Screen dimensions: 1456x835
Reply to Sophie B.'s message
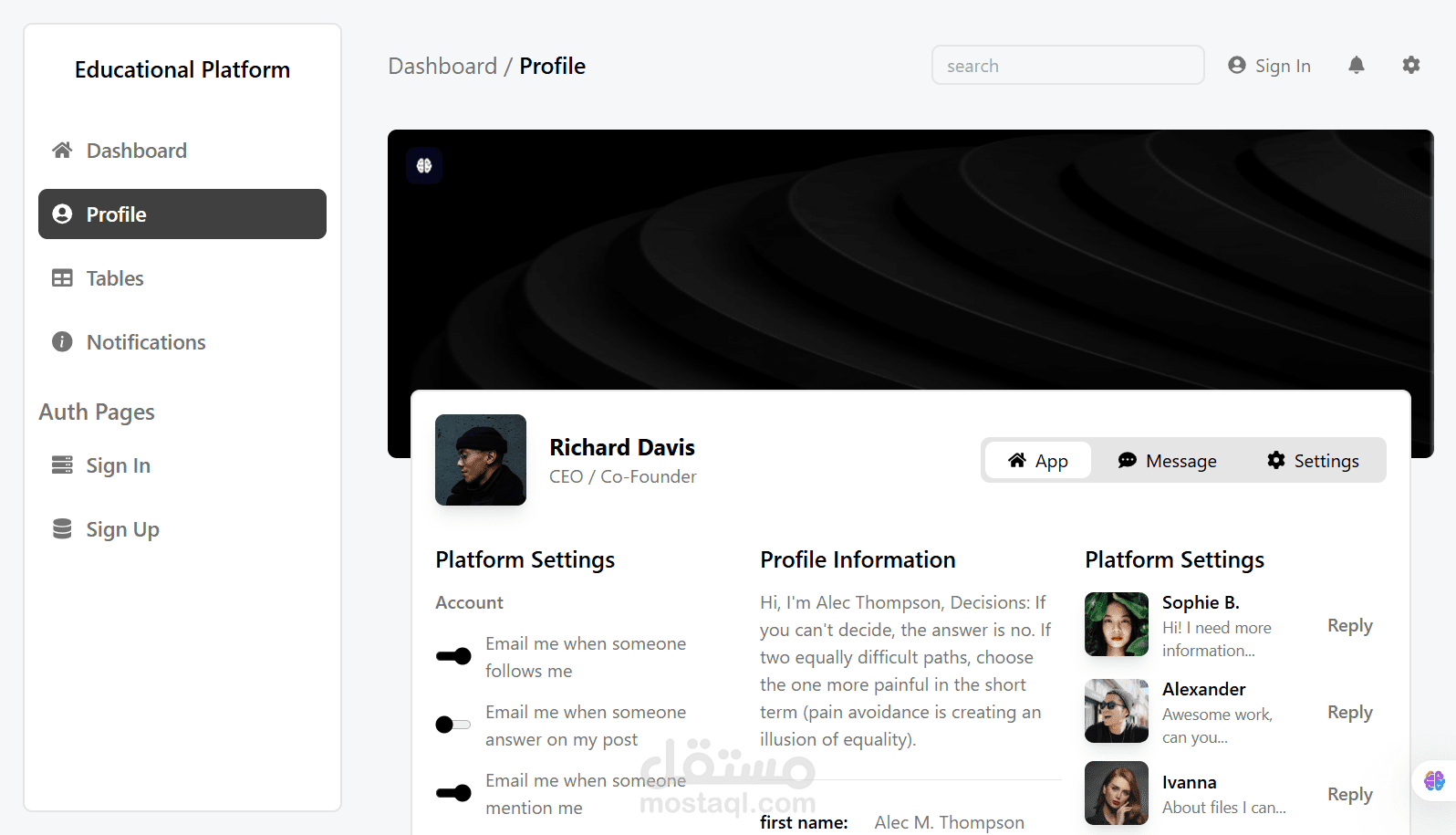1350,625
